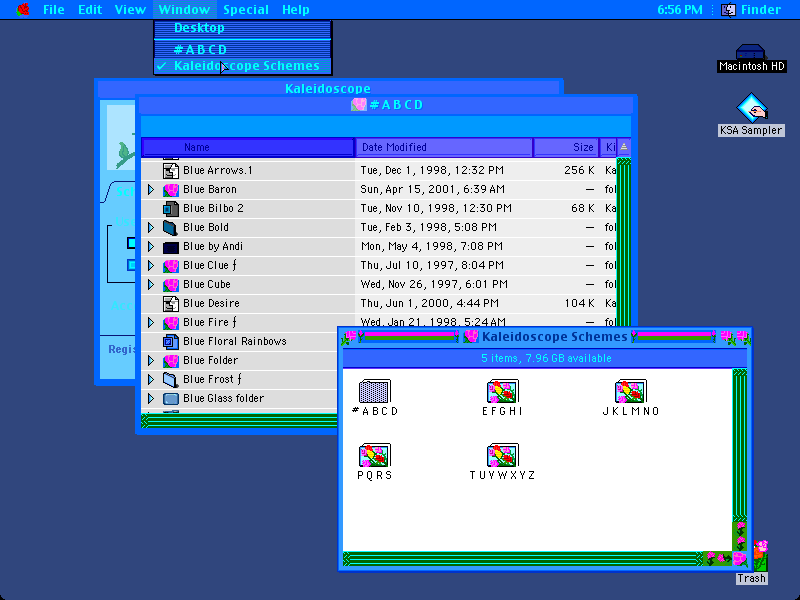Click the Finder application icon in menu bar
This screenshot has height=600, width=800.
[x=728, y=9]
